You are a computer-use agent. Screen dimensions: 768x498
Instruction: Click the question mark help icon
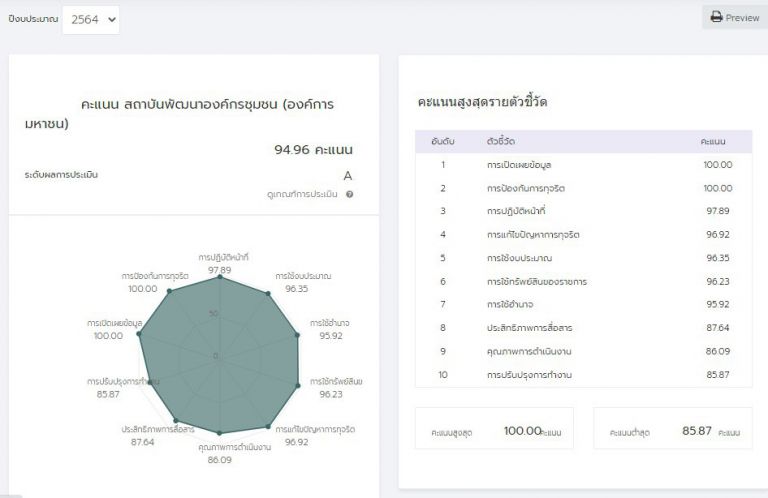[x=350, y=194]
